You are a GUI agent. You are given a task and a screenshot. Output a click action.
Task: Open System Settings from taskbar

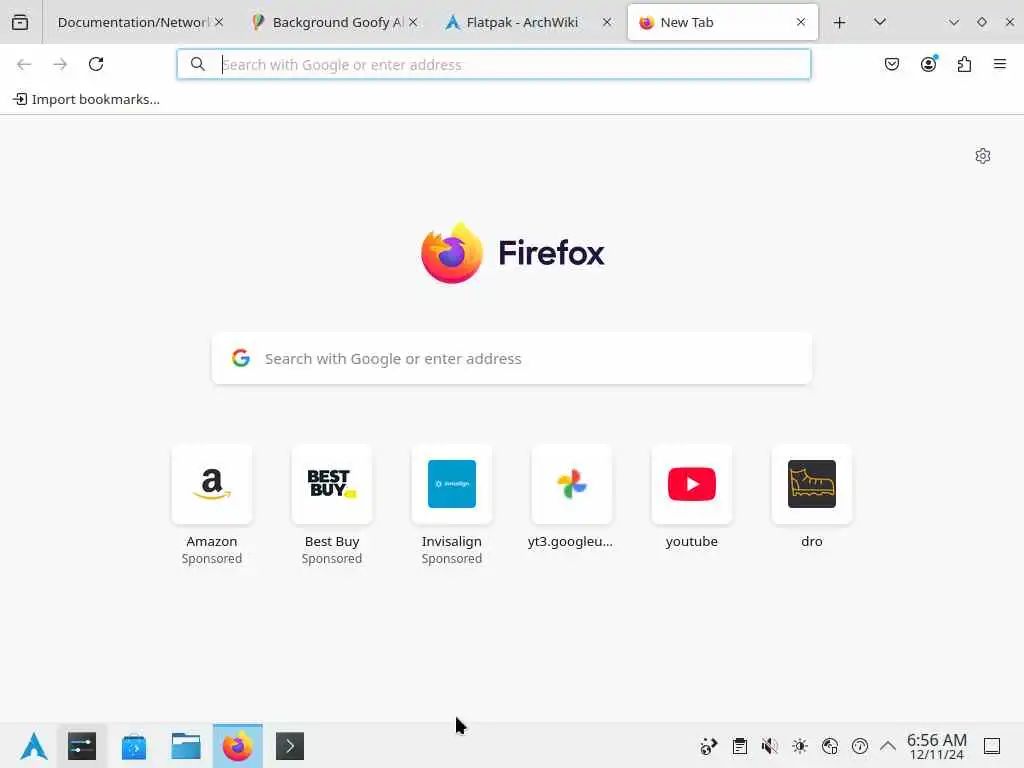point(82,746)
